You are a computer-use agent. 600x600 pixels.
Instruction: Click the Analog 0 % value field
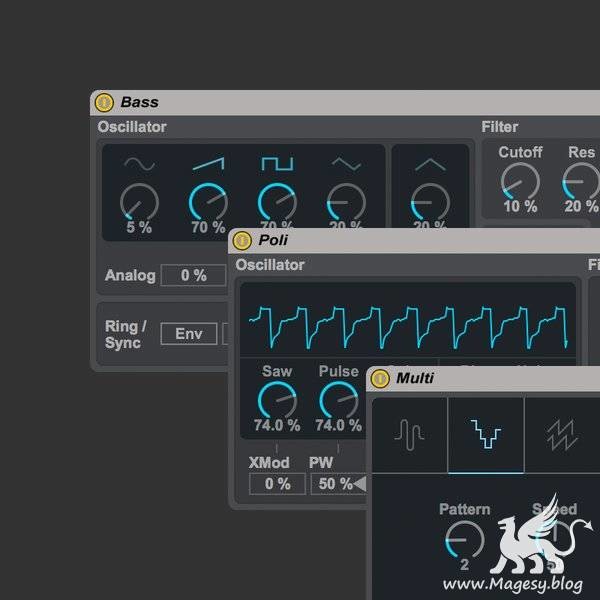(193, 275)
